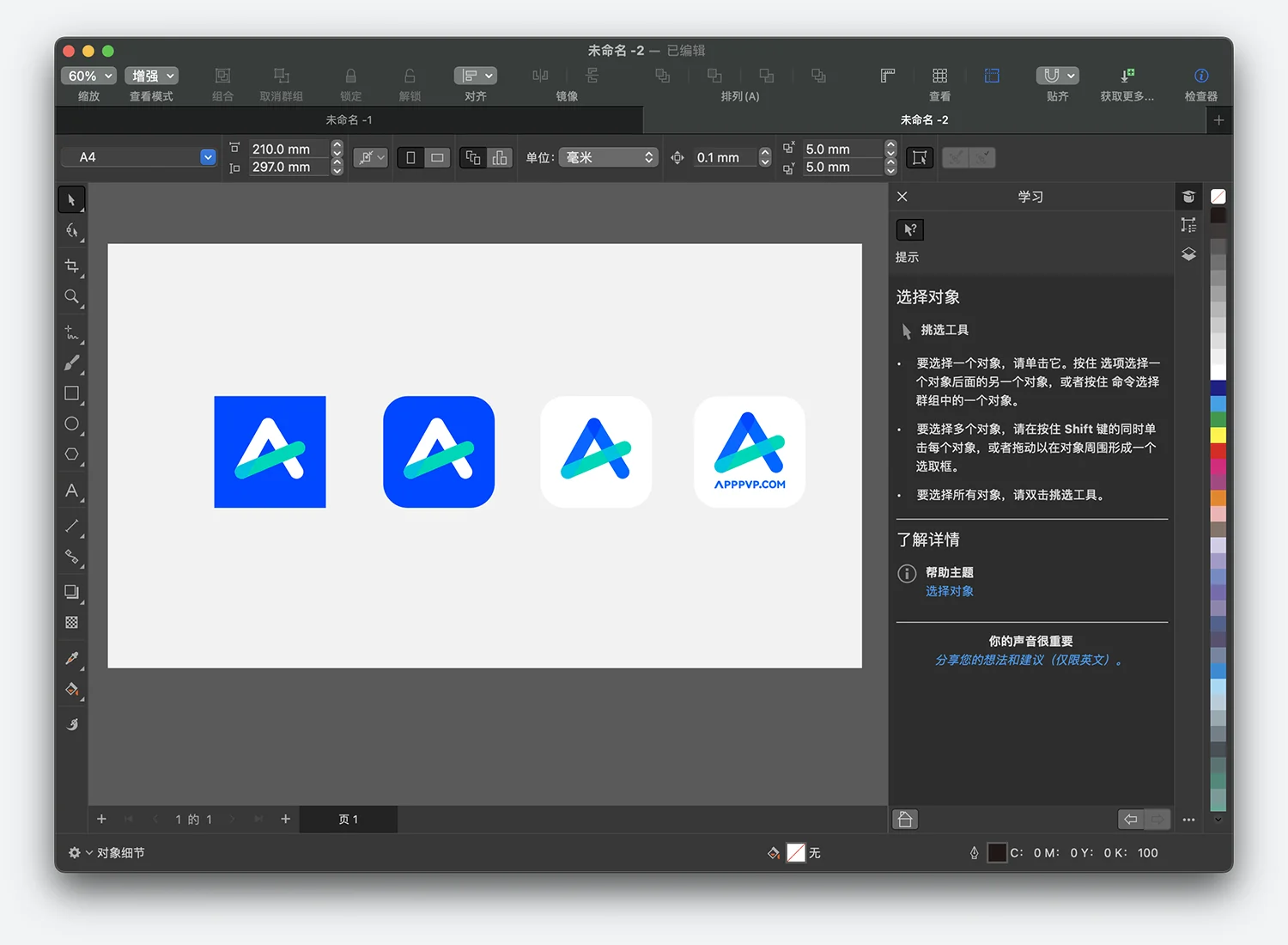Open the 增强 view mode dropdown

tap(152, 76)
